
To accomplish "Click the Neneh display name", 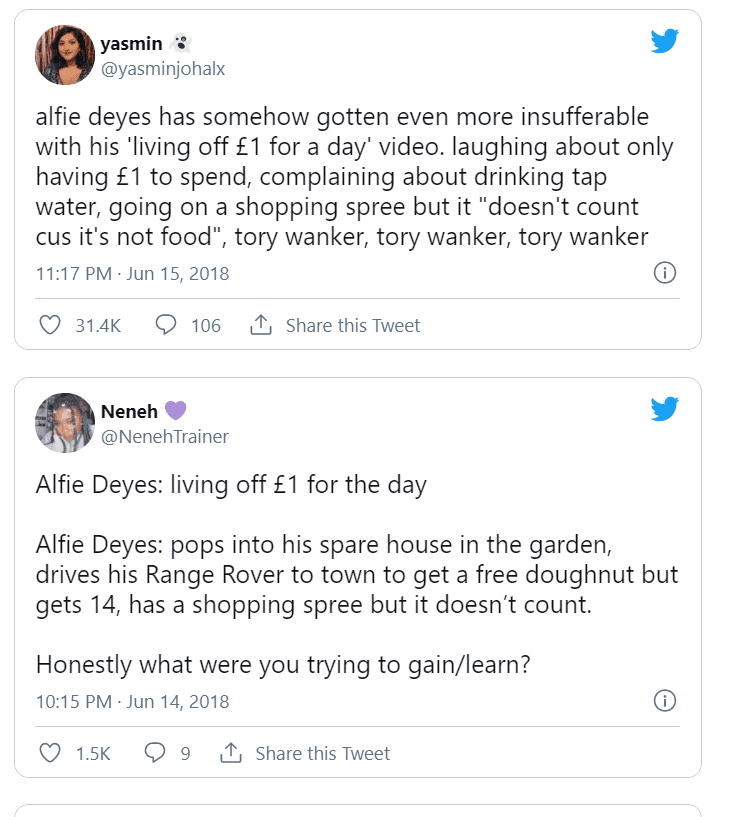I will coord(129,412).
